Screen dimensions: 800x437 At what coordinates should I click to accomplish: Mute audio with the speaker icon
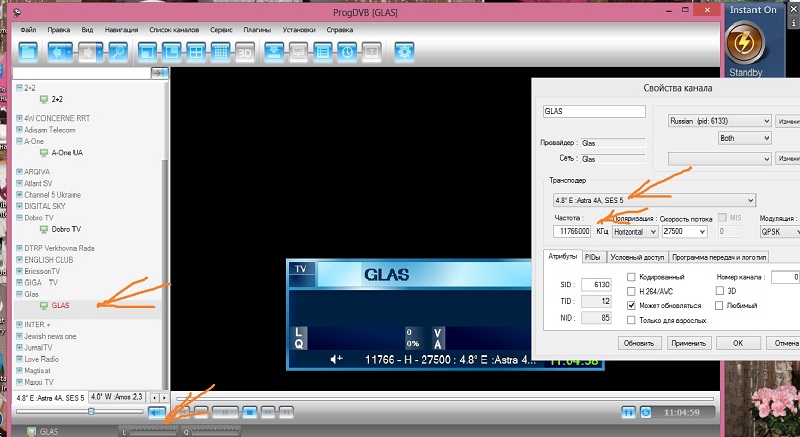pos(158,412)
